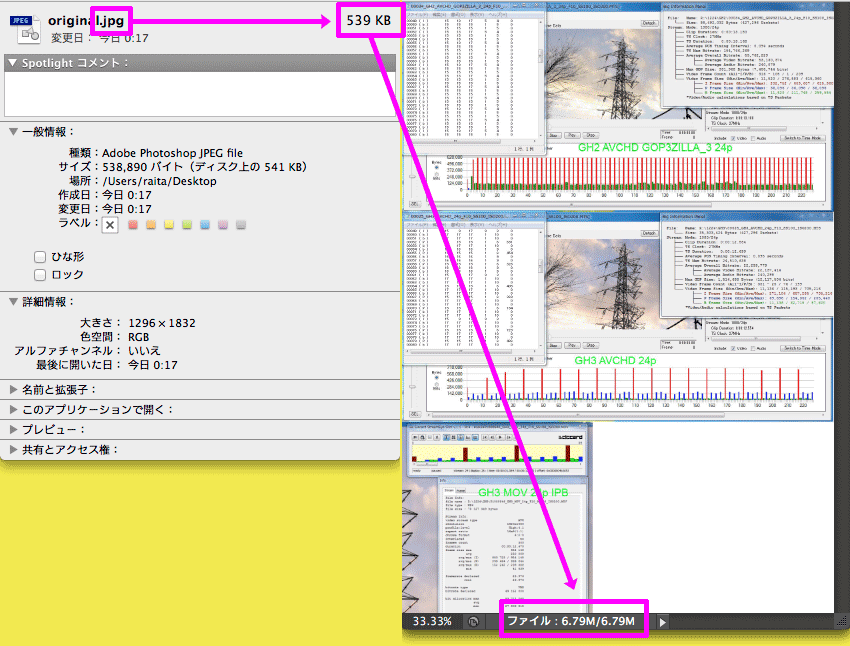Click the window resize grip in bottom corner
The height and width of the screenshot is (646, 850).
(841, 622)
